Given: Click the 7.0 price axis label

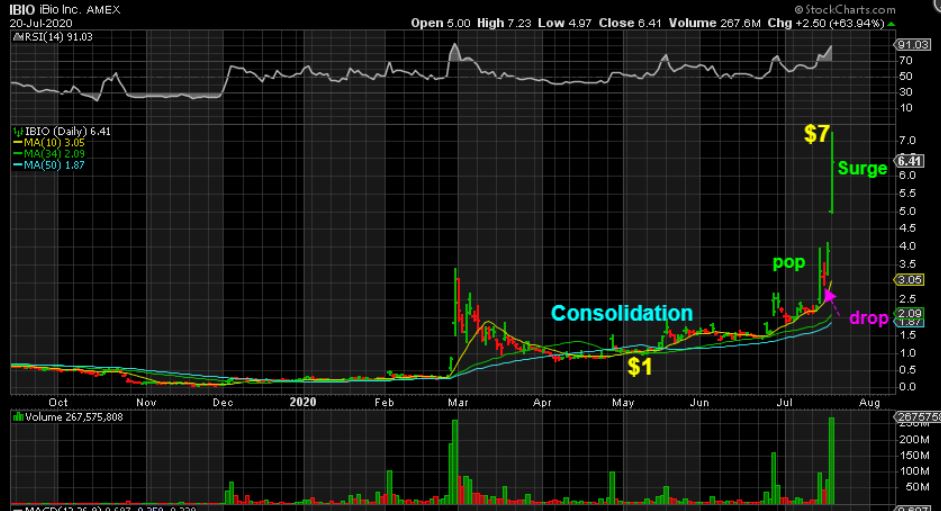Looking at the screenshot, I should 907,141.
